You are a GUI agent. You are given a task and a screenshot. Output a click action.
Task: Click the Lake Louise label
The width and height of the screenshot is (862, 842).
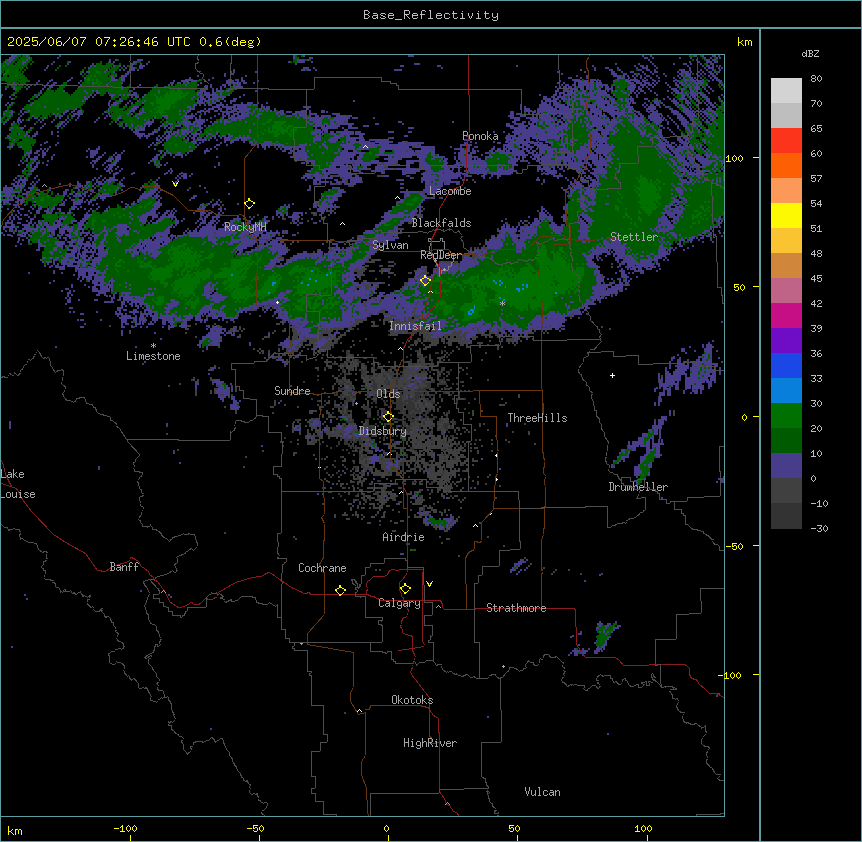(x=18, y=484)
